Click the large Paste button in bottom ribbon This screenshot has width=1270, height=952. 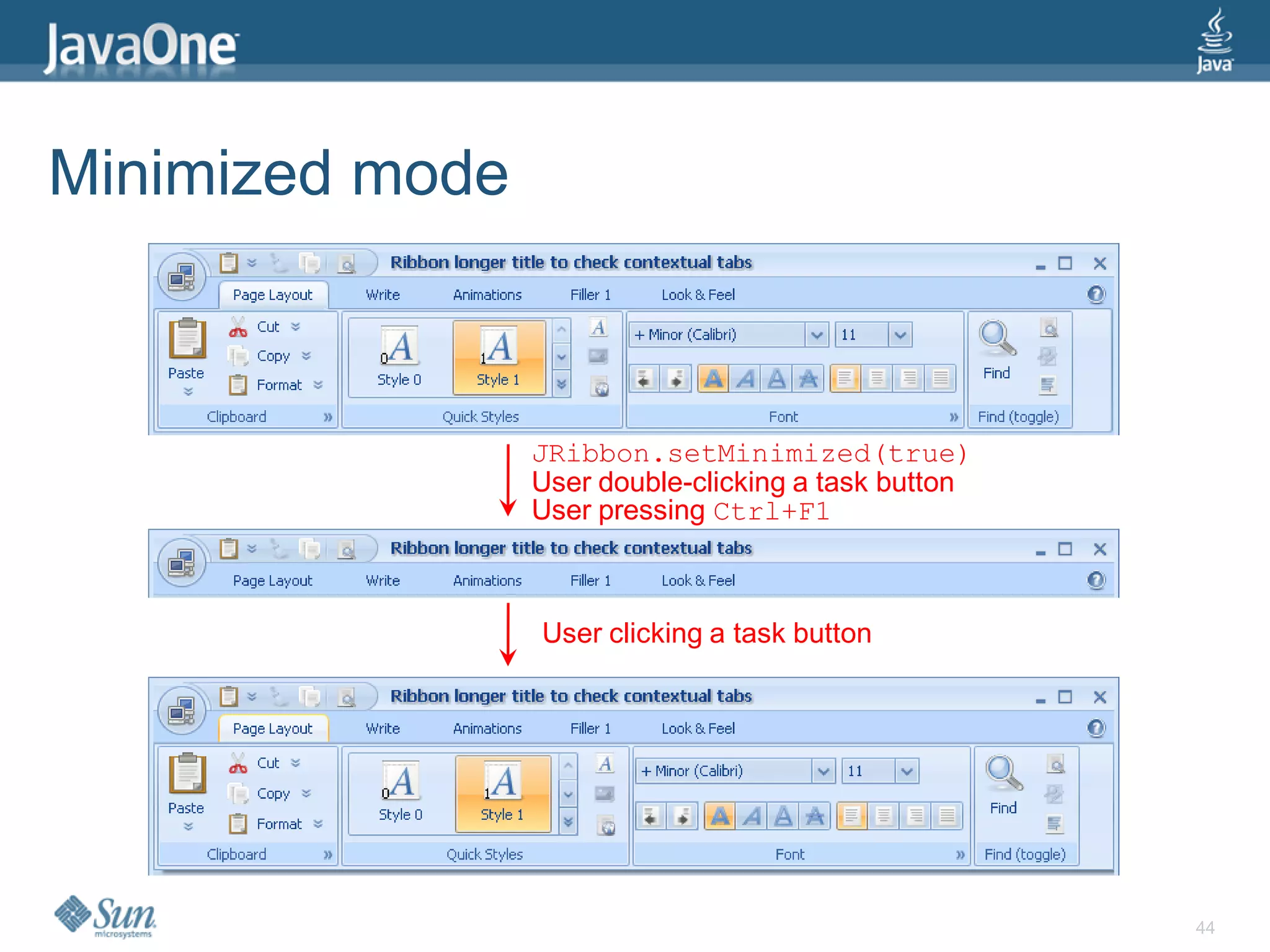tap(187, 791)
